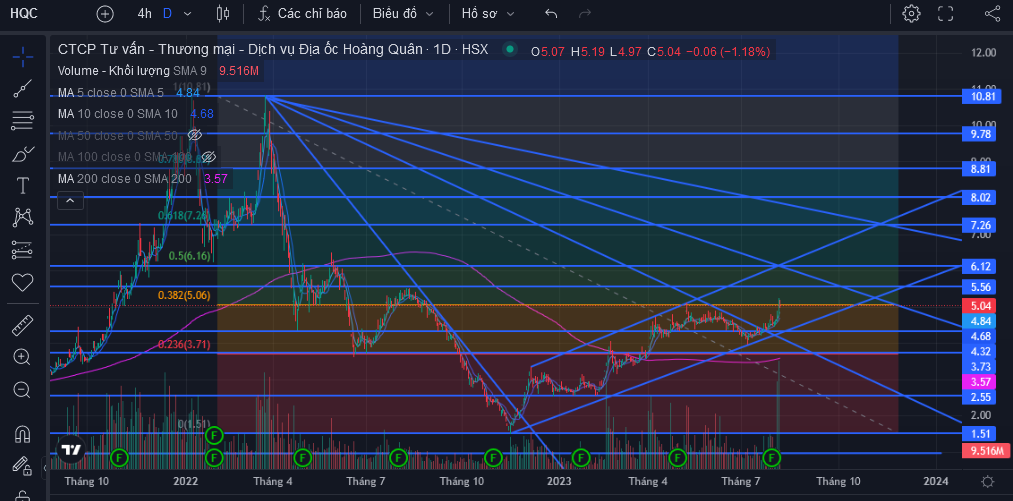
Task: Click the 5.56 price level label
Action: [981, 286]
